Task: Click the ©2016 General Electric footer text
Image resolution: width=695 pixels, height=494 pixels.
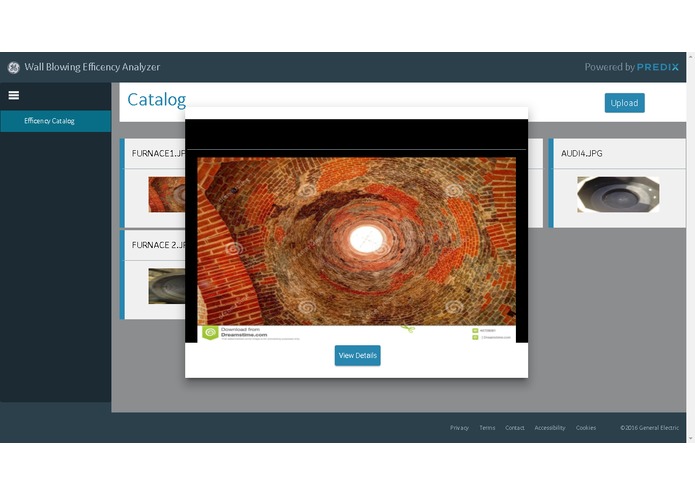Action: [649, 428]
